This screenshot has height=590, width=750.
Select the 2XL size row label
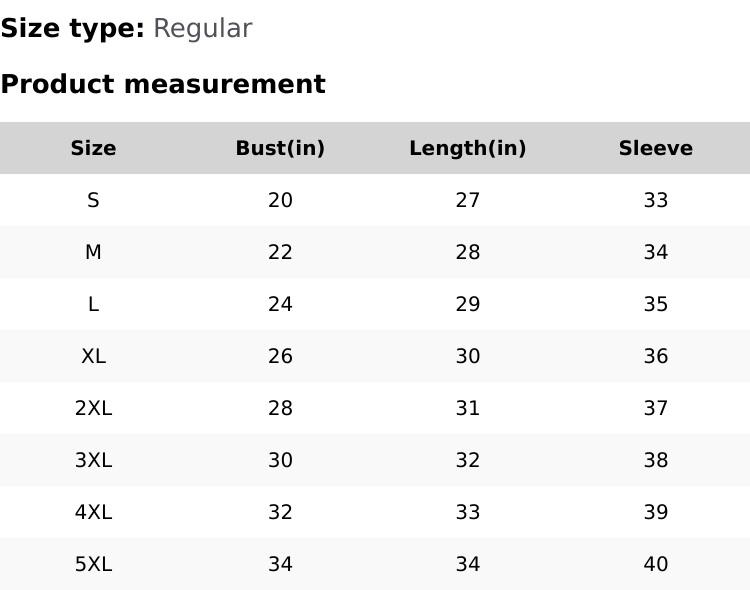pos(93,408)
